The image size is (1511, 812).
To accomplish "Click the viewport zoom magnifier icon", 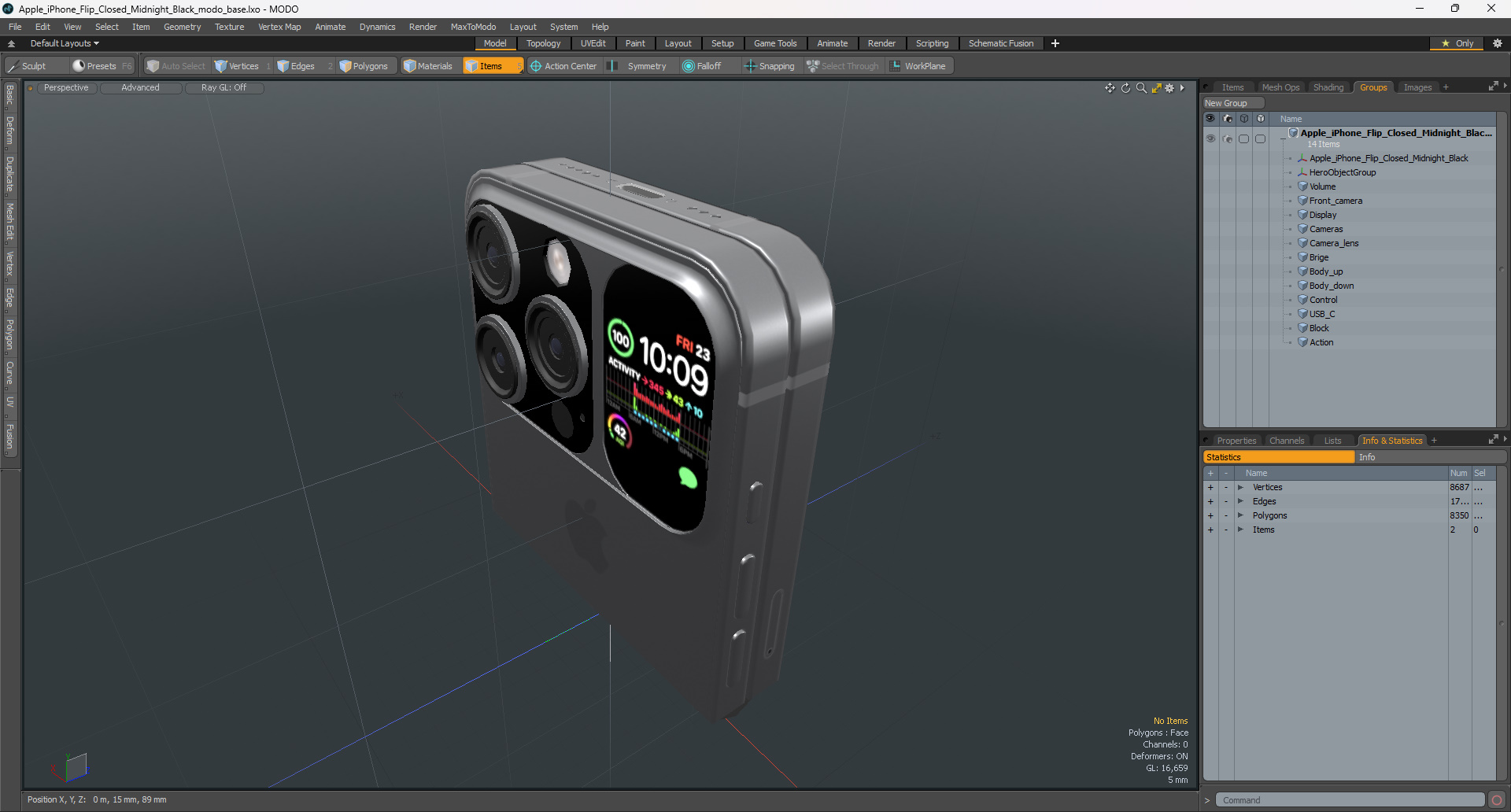I will 1141,88.
